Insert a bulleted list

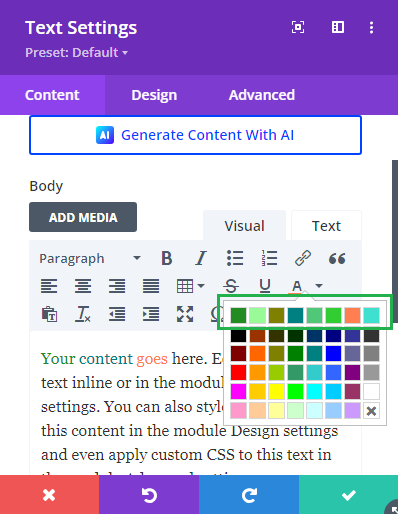click(235, 258)
